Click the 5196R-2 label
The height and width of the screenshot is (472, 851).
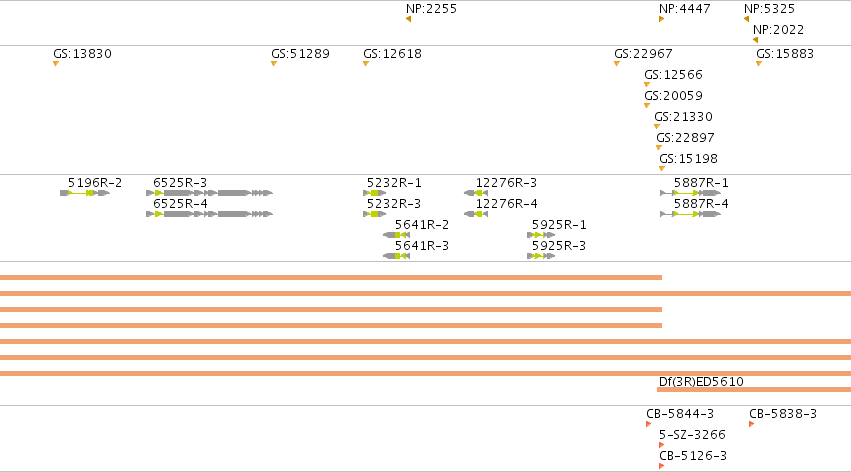(95, 183)
